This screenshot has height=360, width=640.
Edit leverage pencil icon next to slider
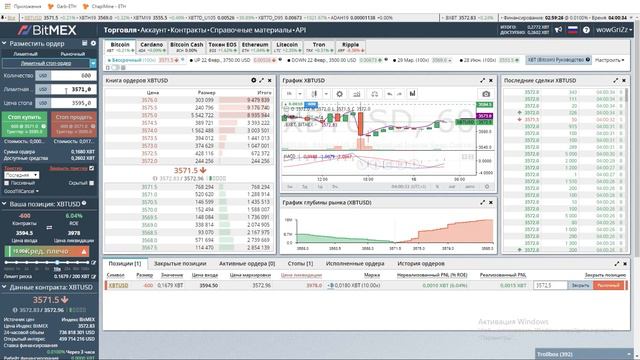coord(93,262)
